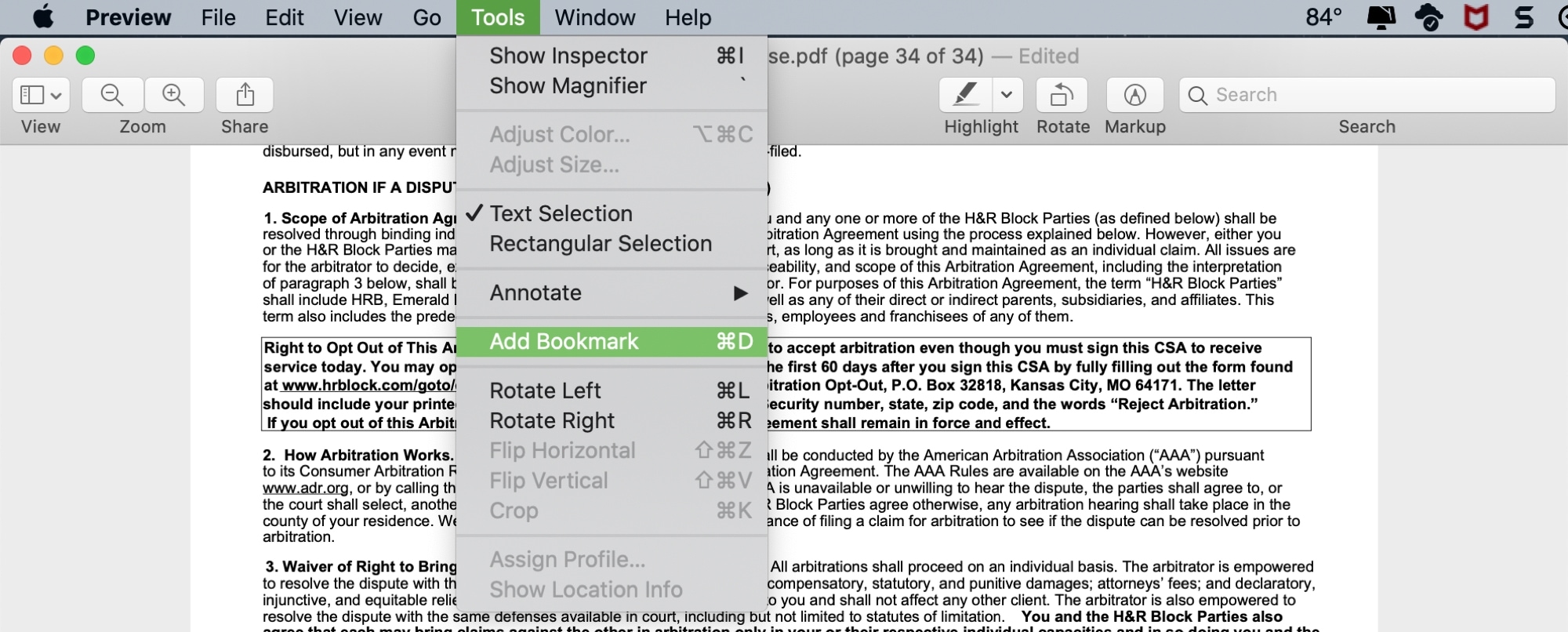Show the Markup toolbar

(1135, 96)
